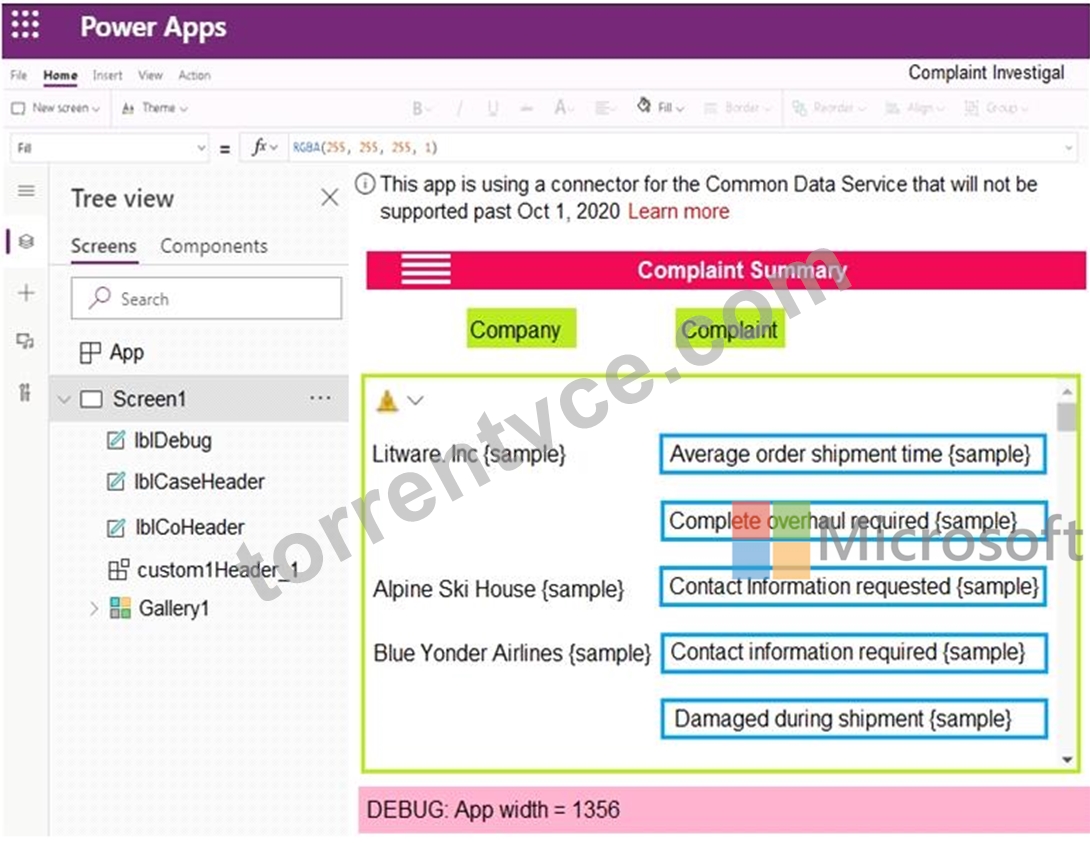
Task: Switch to the Home tab
Action: click(x=60, y=75)
